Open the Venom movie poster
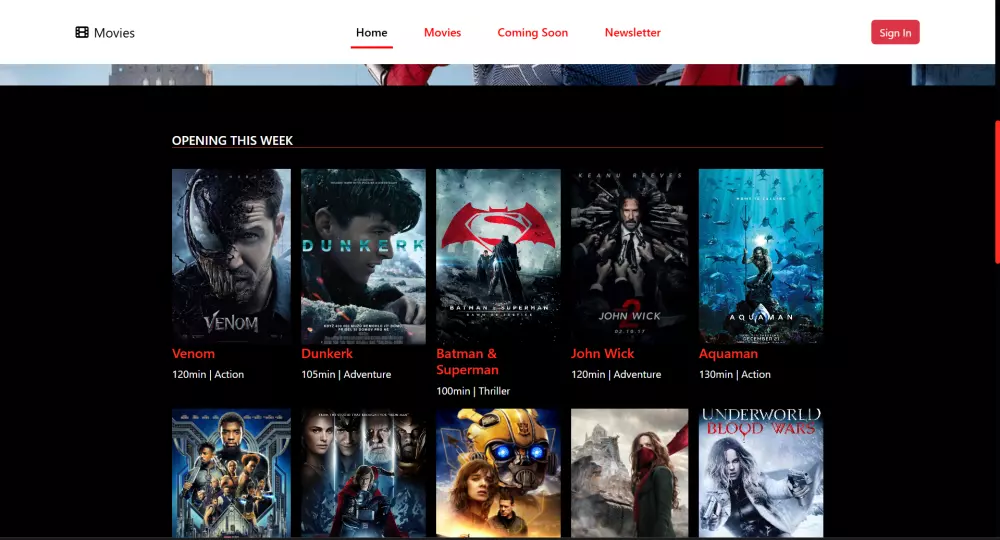This screenshot has width=1000, height=540. click(x=232, y=256)
